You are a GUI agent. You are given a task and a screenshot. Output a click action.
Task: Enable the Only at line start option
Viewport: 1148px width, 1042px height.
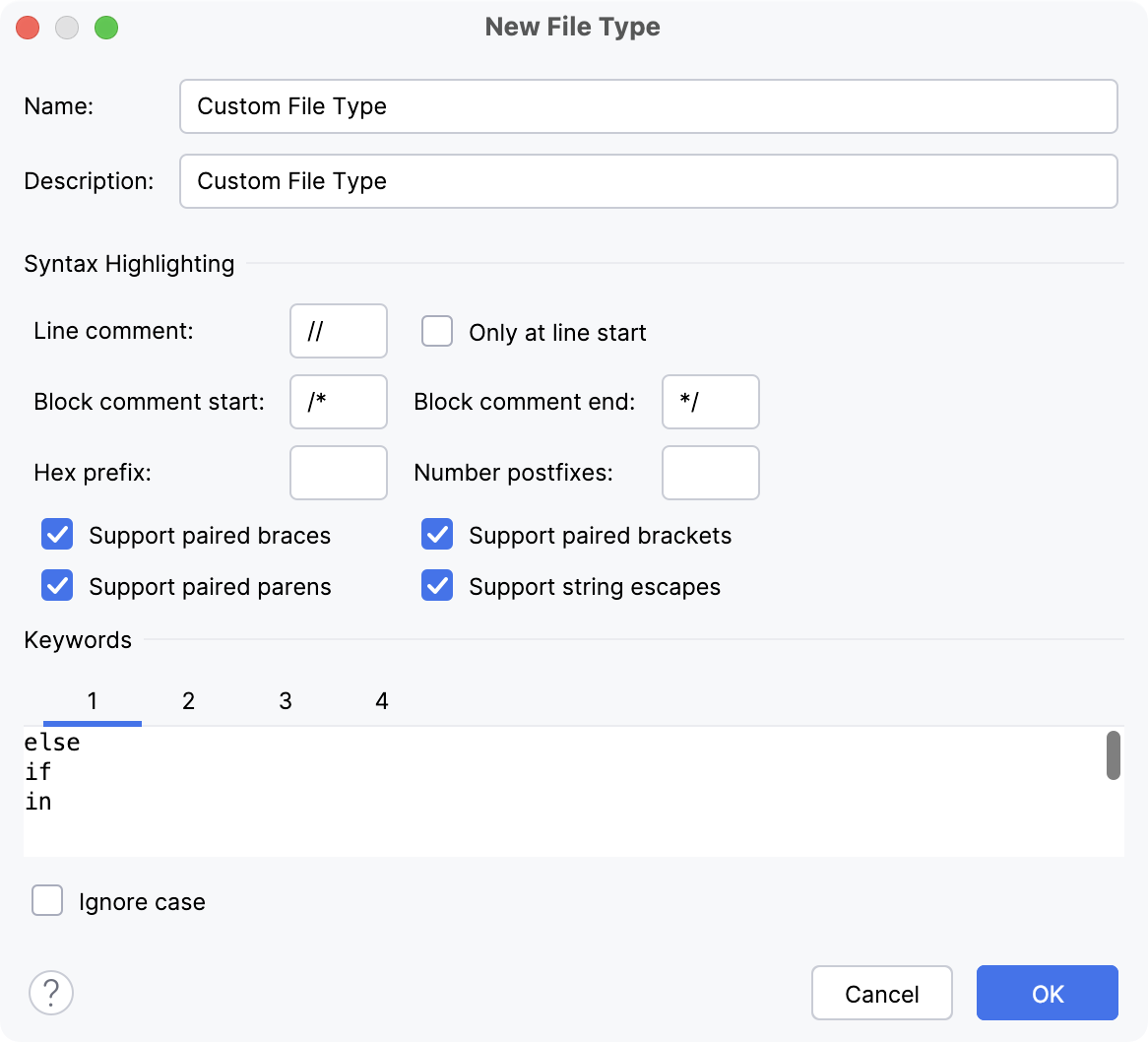[x=437, y=332]
